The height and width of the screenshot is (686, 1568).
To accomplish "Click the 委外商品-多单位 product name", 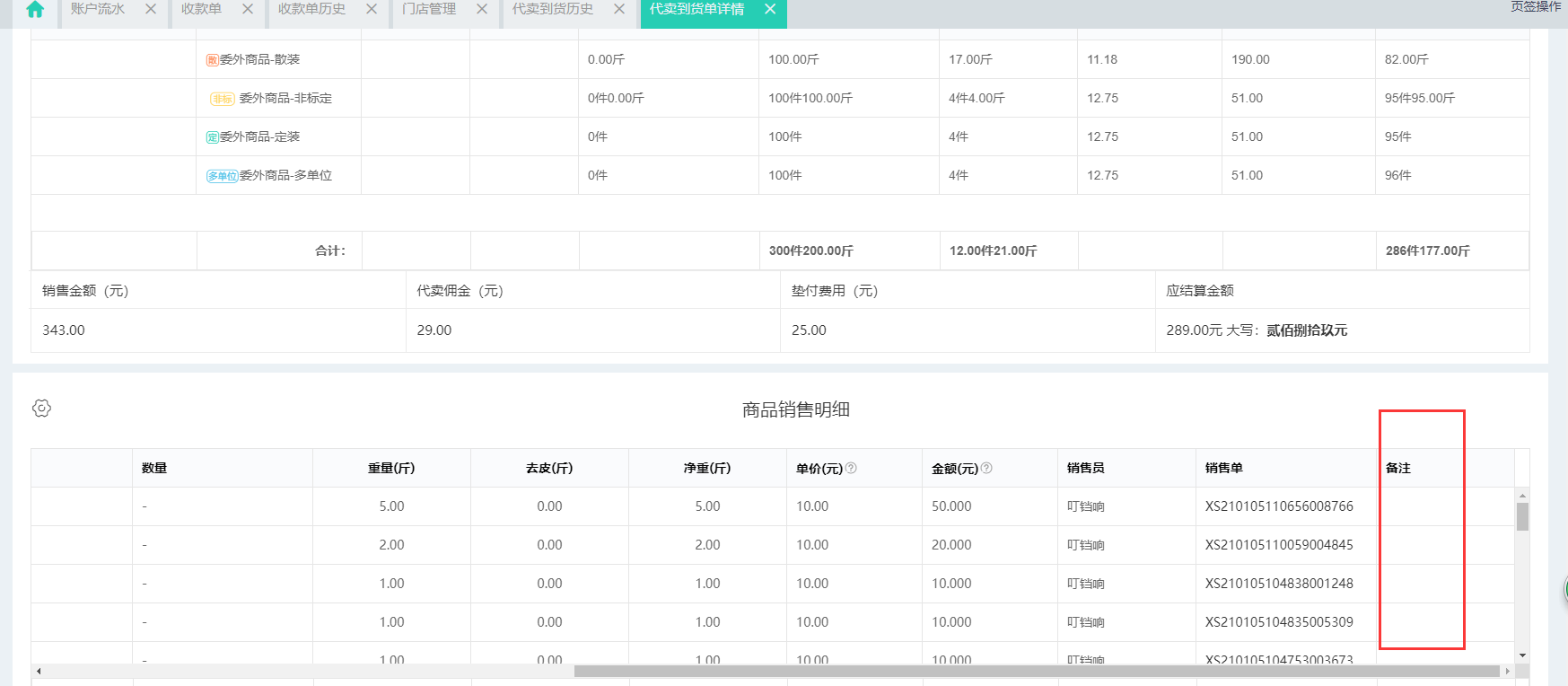I will pyautogui.click(x=285, y=175).
